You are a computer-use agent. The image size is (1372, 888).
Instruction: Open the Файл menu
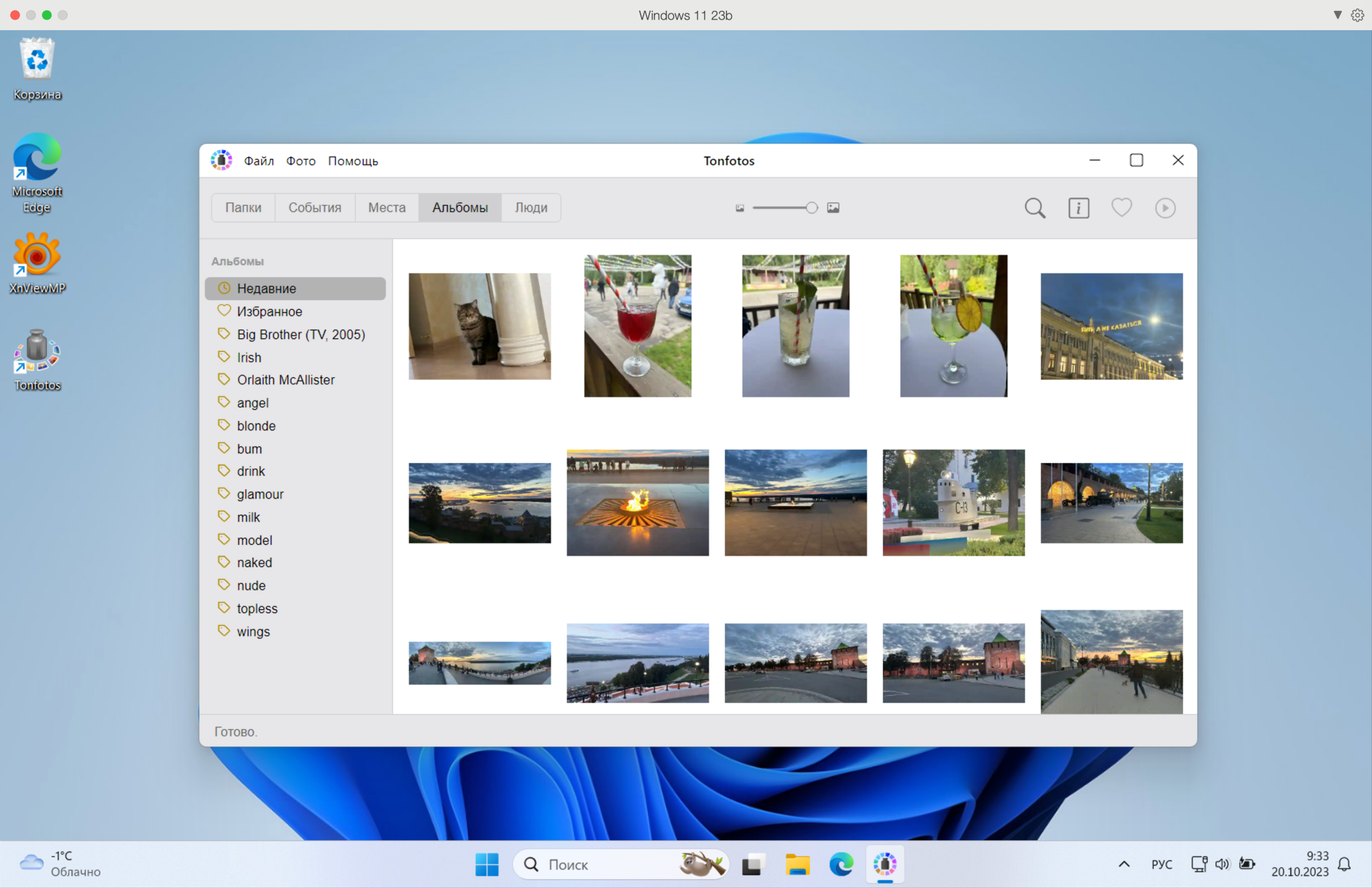[259, 161]
